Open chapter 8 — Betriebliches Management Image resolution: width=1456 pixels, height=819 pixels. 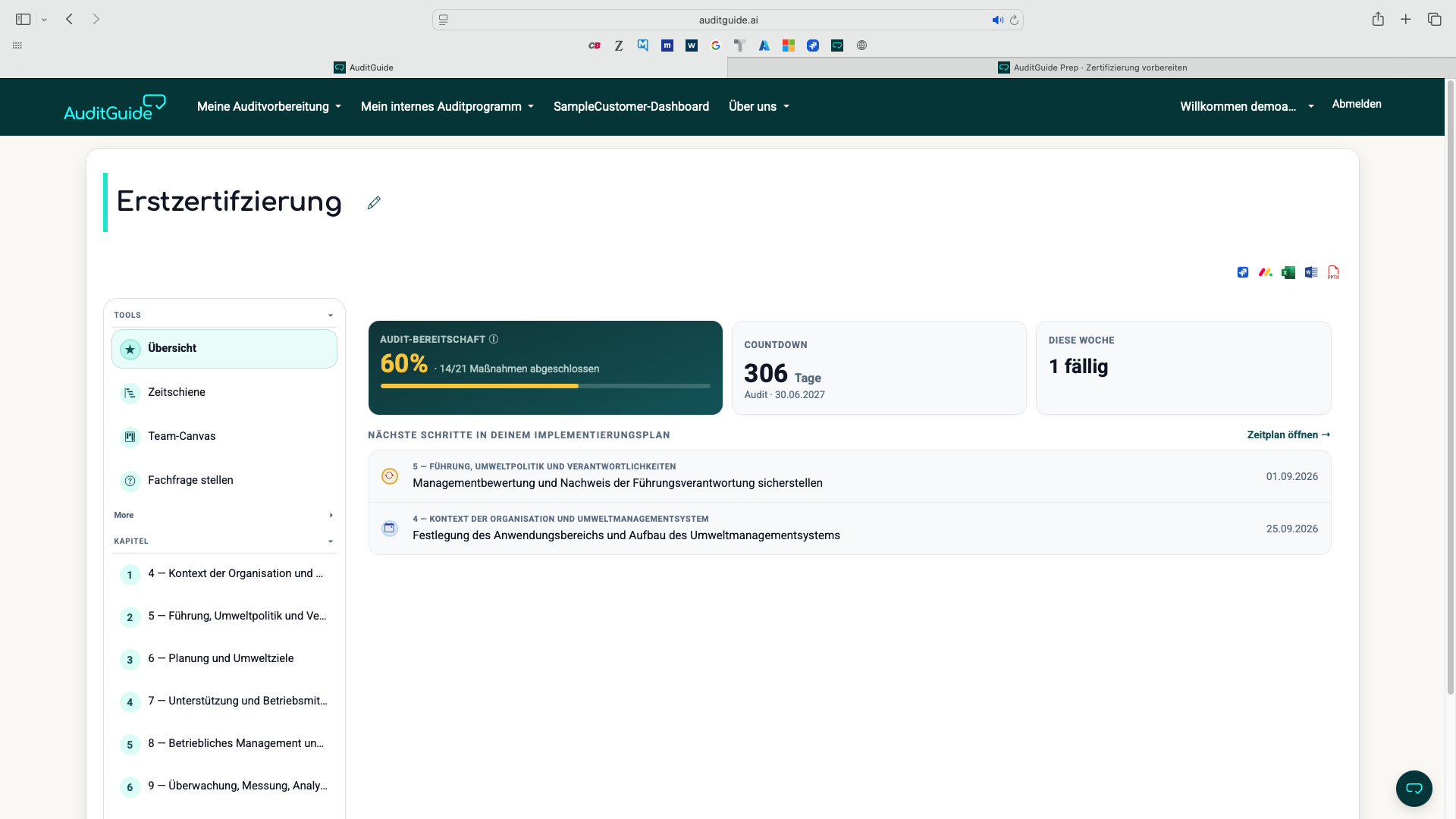point(224,744)
